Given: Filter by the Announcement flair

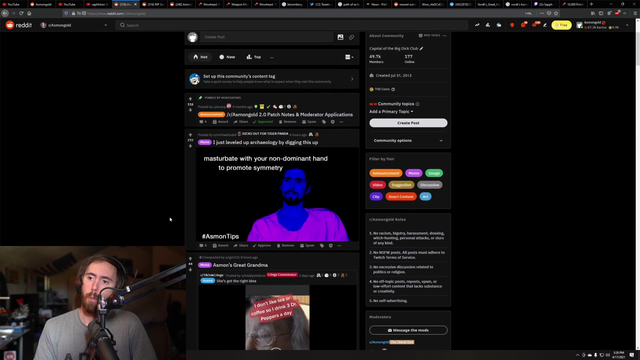Looking at the screenshot, I should click(x=386, y=173).
